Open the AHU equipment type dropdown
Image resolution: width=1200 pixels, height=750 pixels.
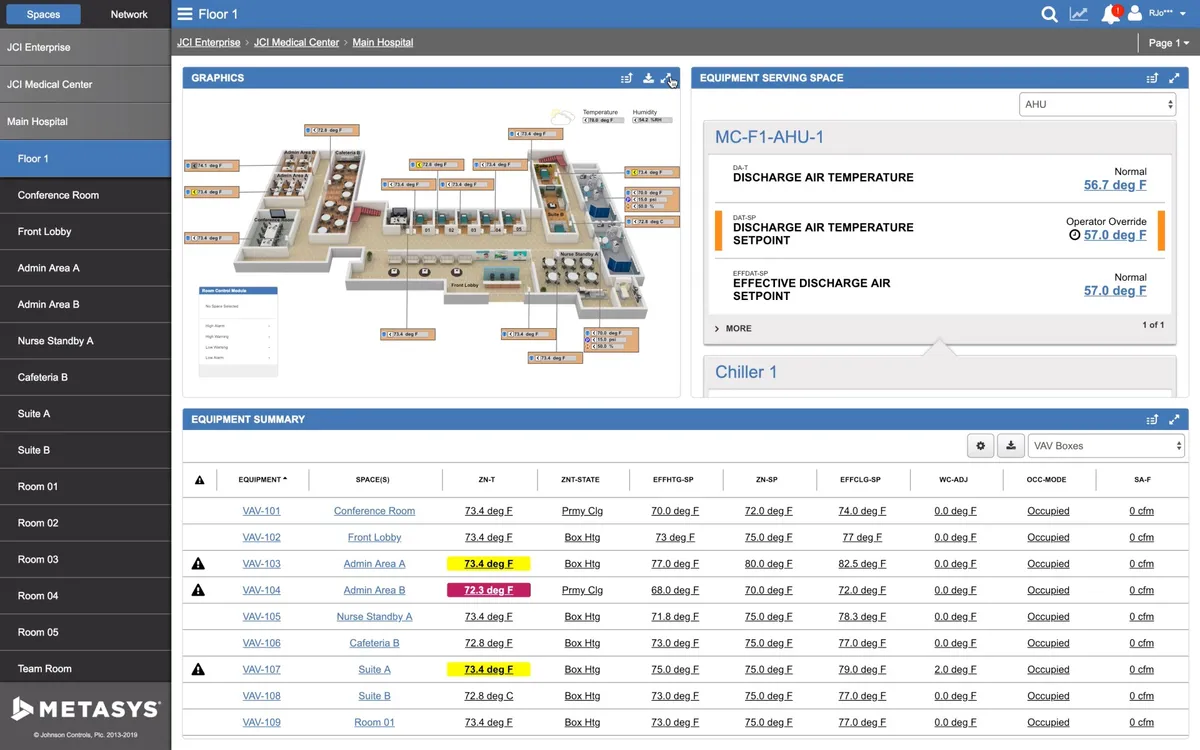(1097, 104)
